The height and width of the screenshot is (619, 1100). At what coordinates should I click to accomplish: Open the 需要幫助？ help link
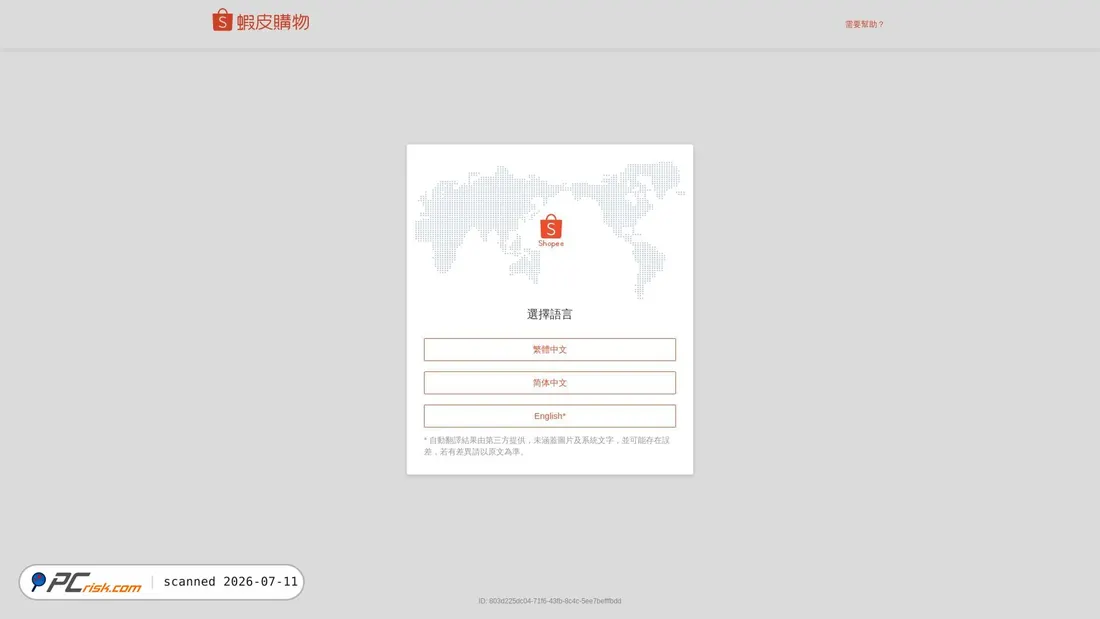[864, 24]
